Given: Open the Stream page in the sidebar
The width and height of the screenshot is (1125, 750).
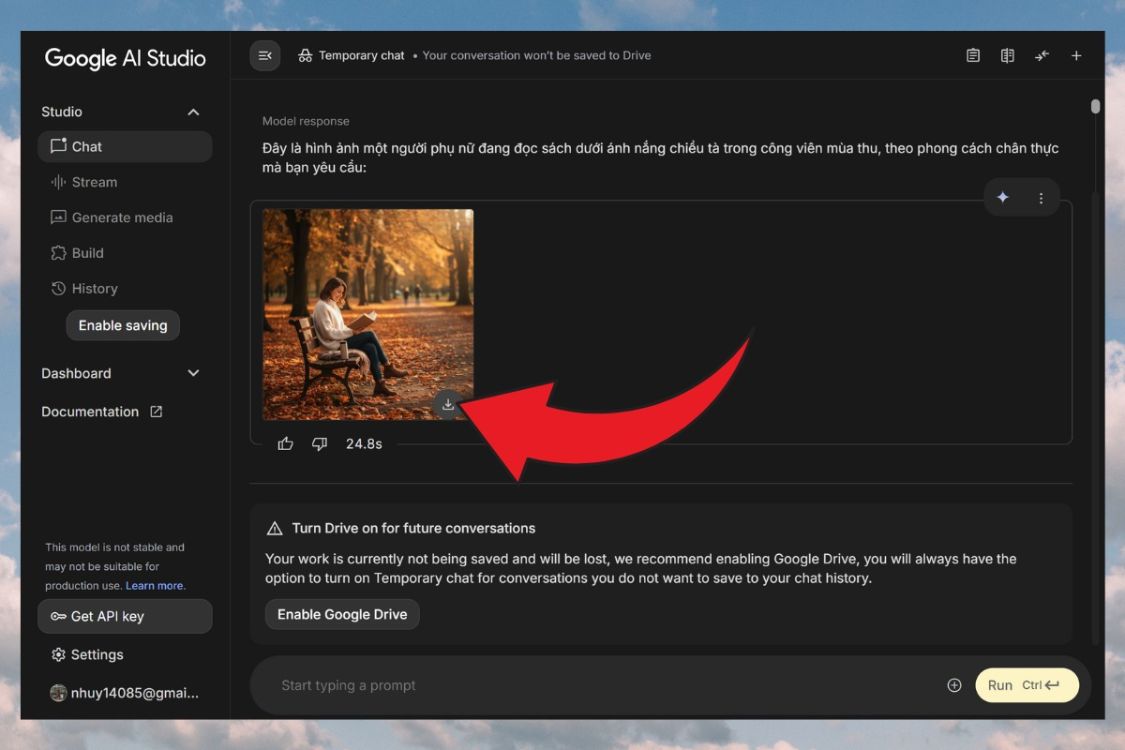Looking at the screenshot, I should coord(94,182).
